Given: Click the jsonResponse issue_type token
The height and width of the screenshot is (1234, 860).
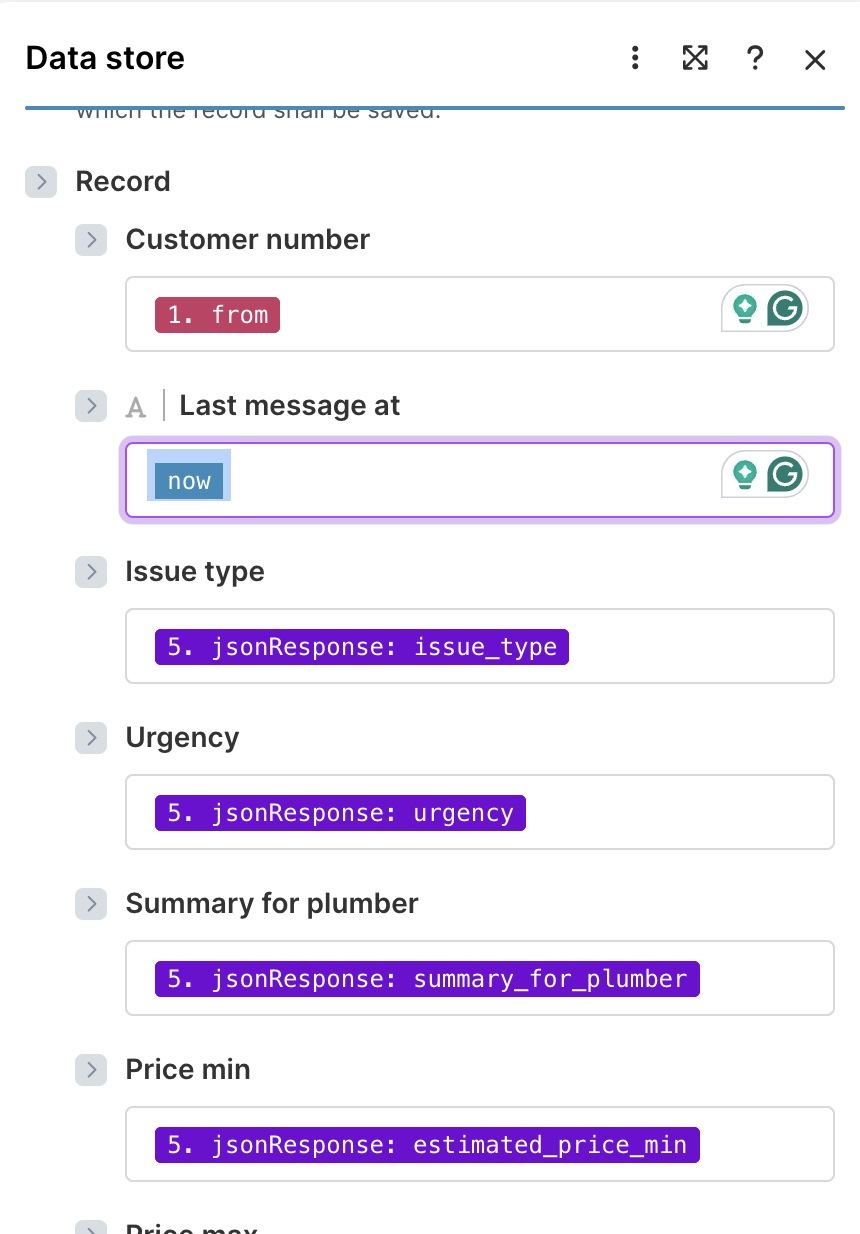Looking at the screenshot, I should (360, 646).
